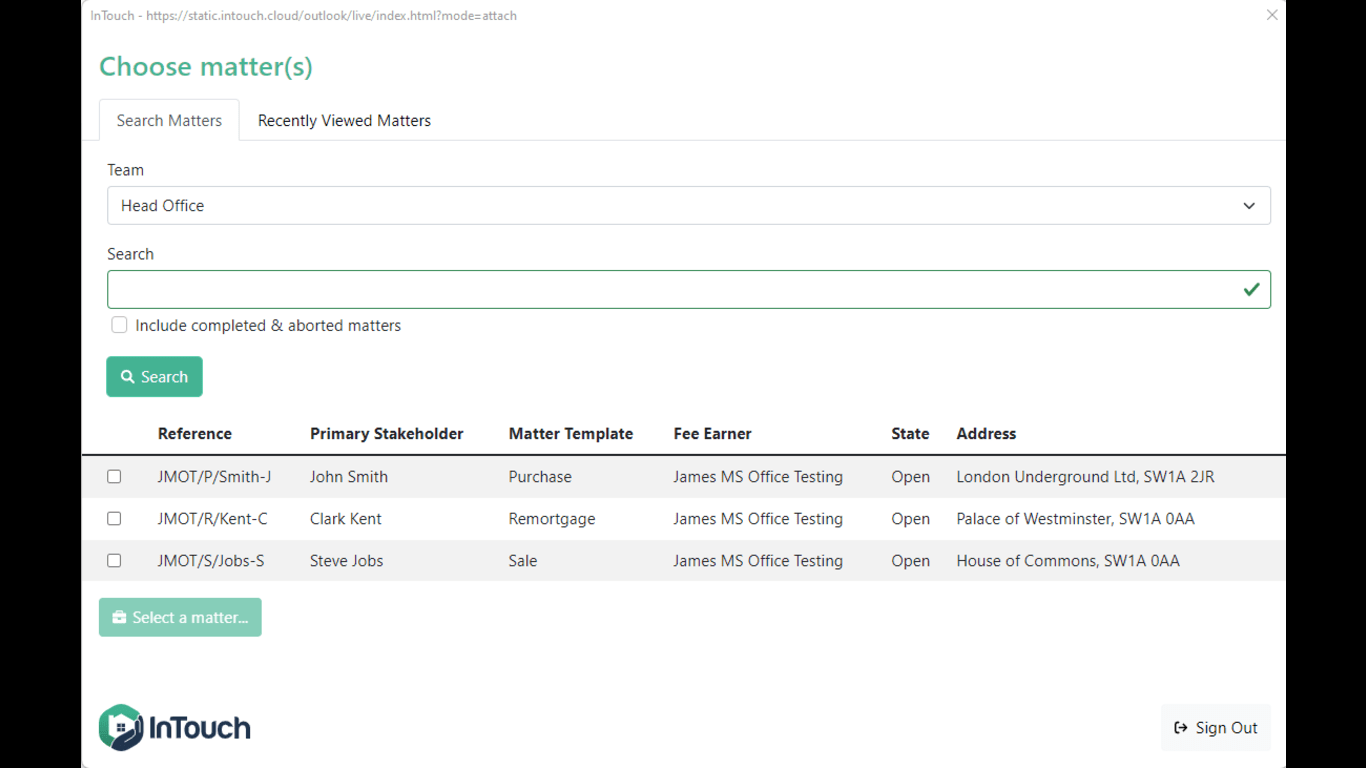Tick the checkbox for JMOT/P/Smith-J matter

114,477
